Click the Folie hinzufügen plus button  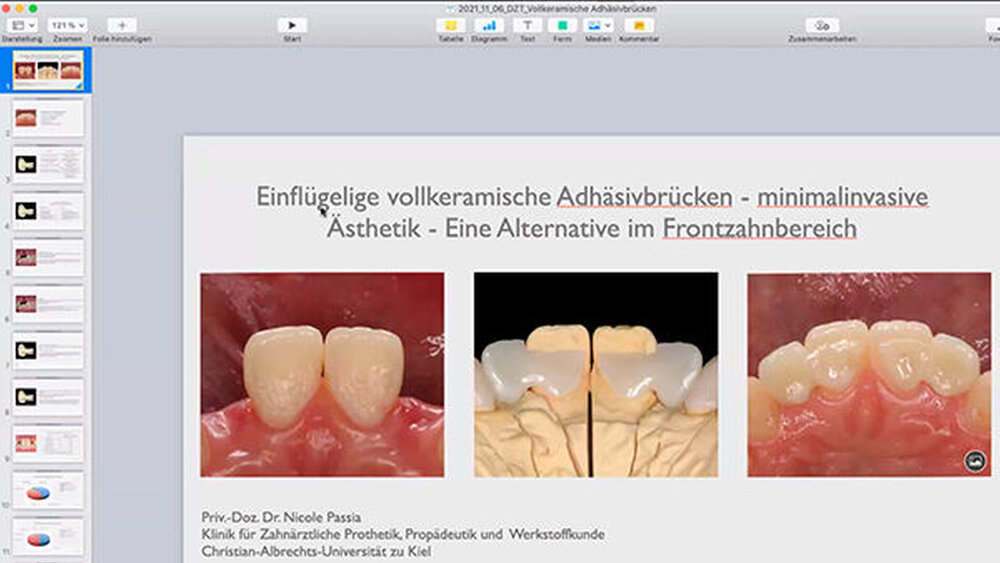pos(122,24)
